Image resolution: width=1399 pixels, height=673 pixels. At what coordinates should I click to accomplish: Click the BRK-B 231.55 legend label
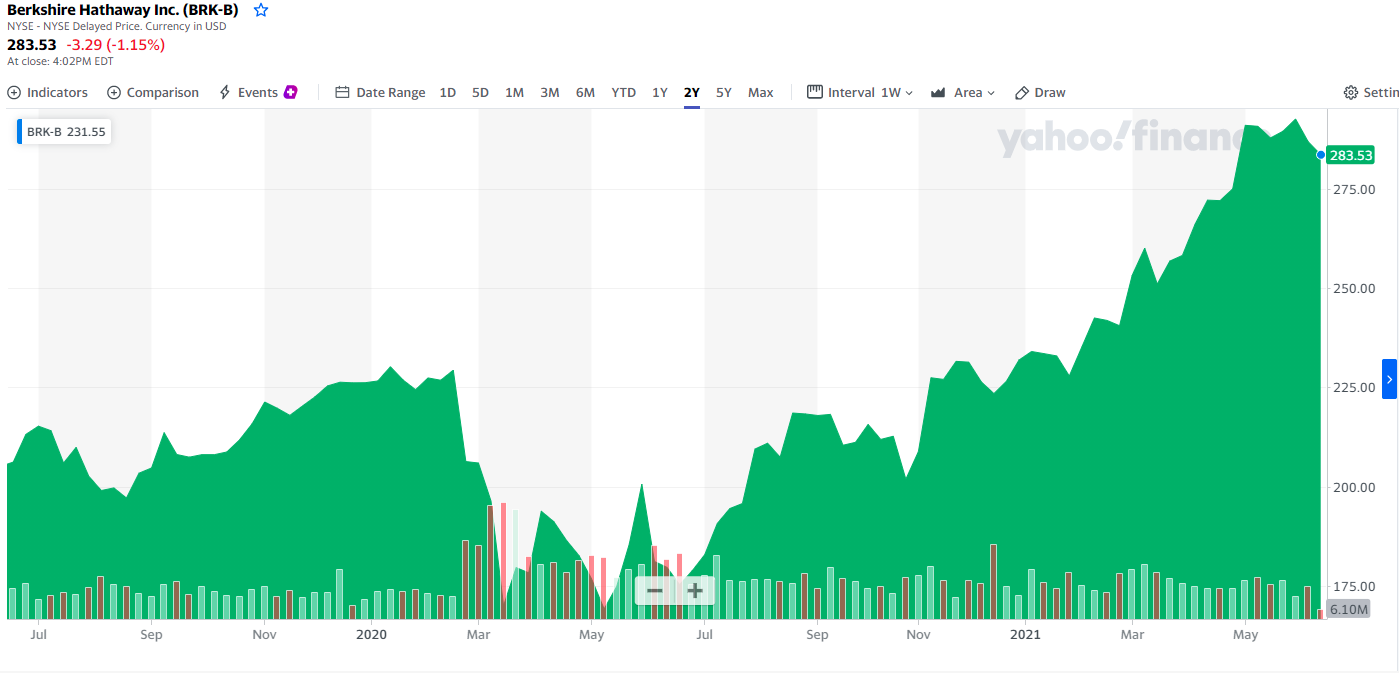coord(65,131)
